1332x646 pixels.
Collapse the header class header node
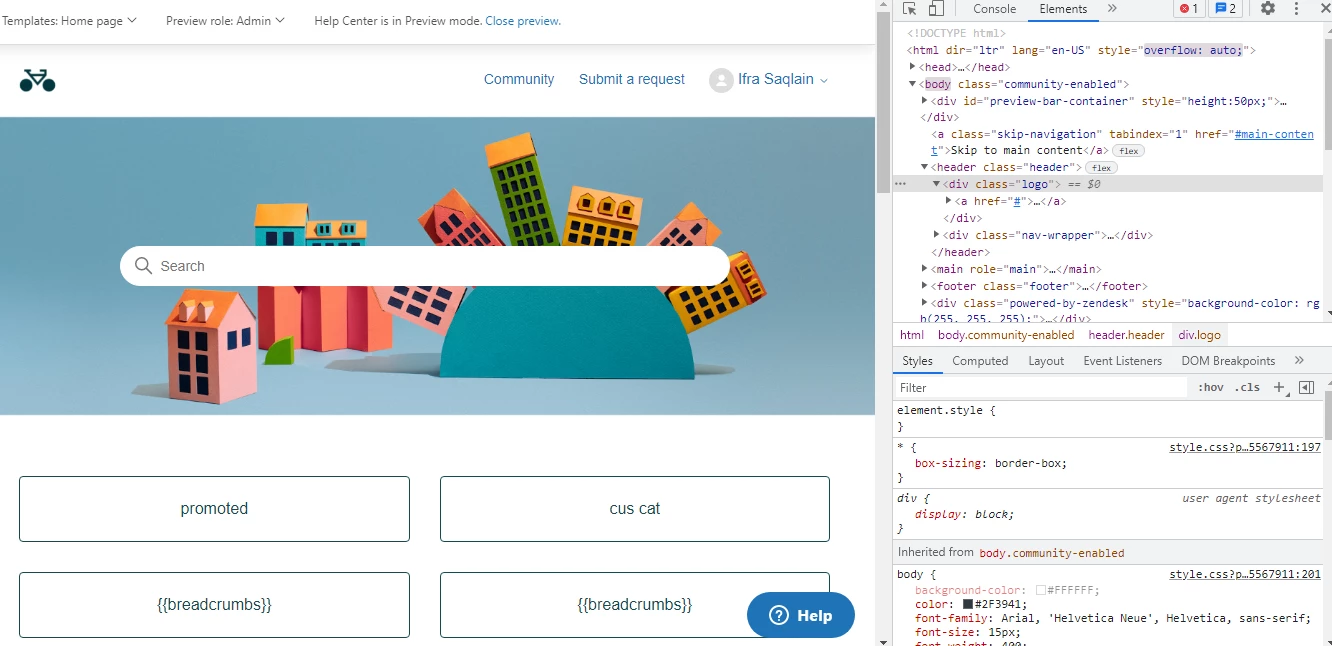pyautogui.click(x=925, y=168)
